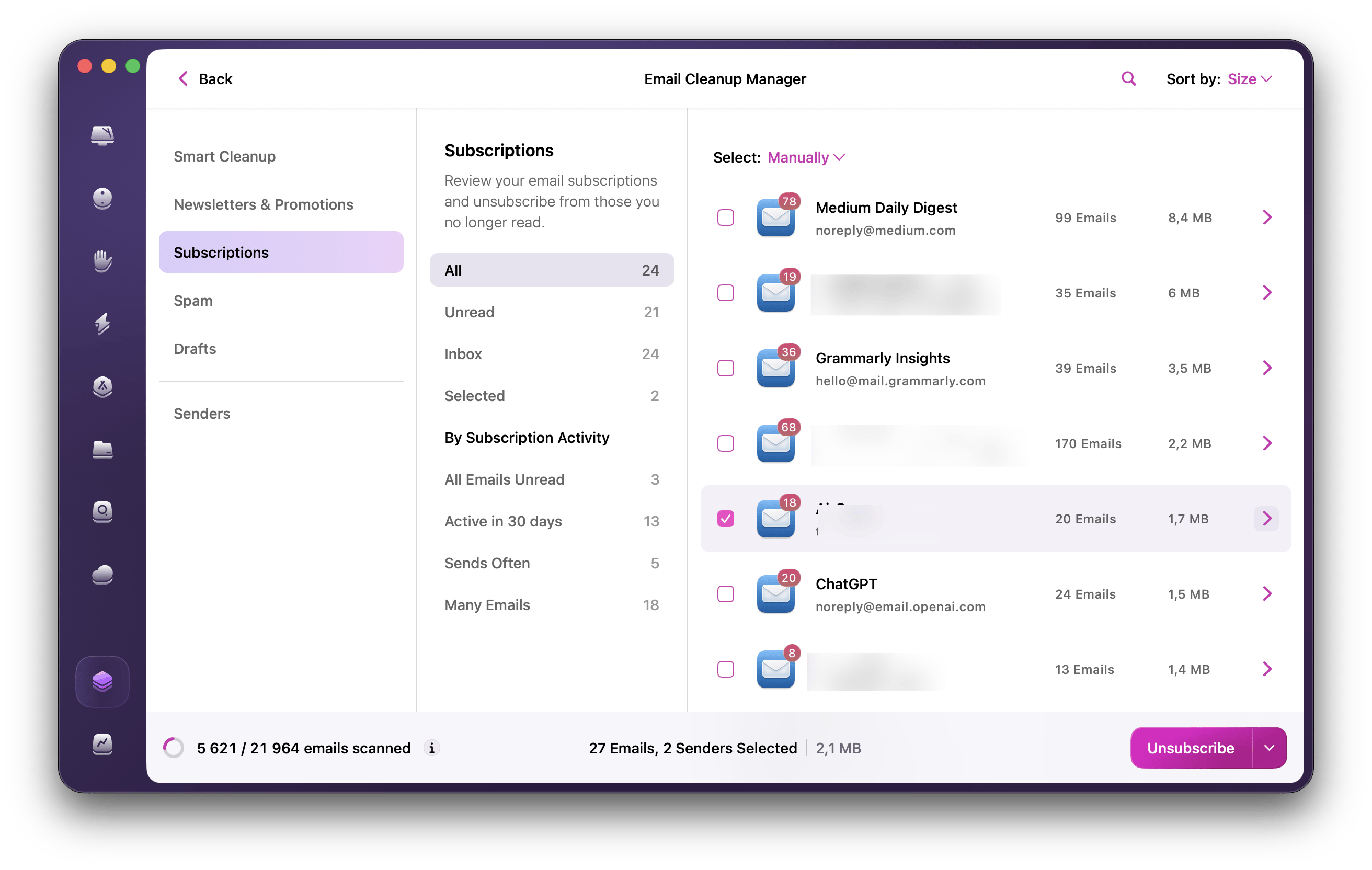Open the magnifier lens icon in sidebar
The width and height of the screenshot is (1372, 870).
[102, 512]
